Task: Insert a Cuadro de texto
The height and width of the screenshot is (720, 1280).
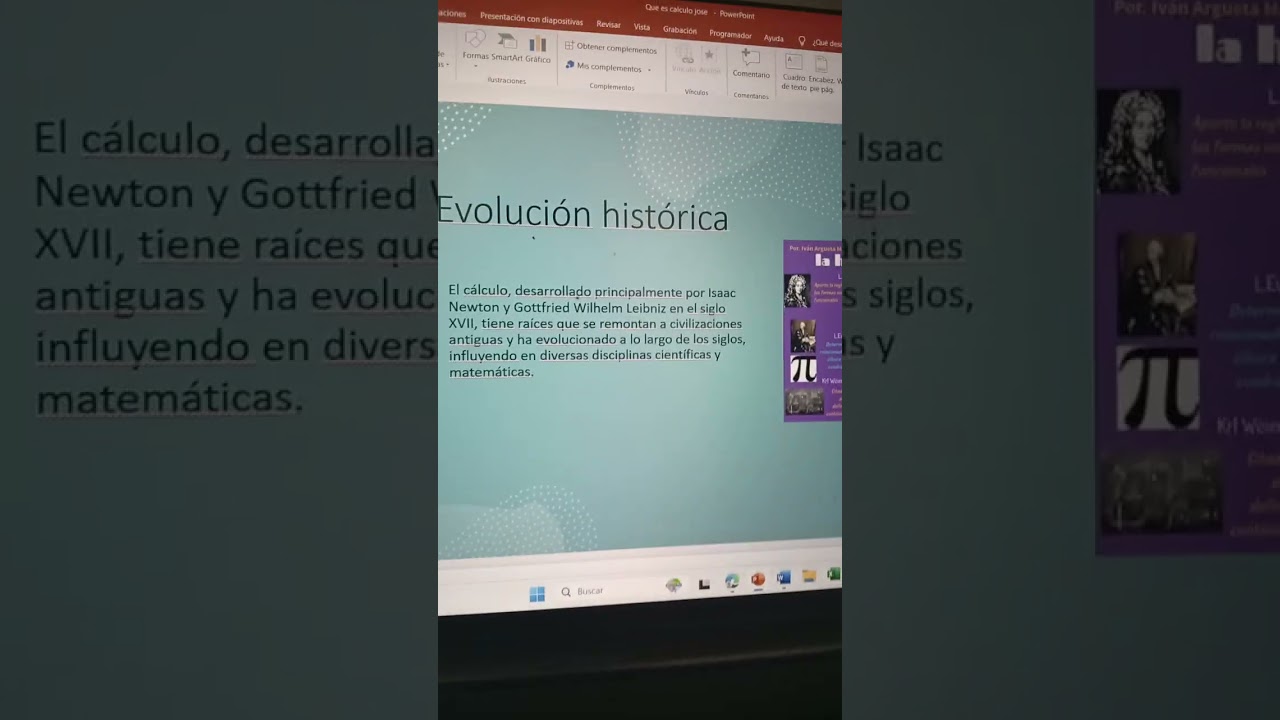Action: click(794, 74)
